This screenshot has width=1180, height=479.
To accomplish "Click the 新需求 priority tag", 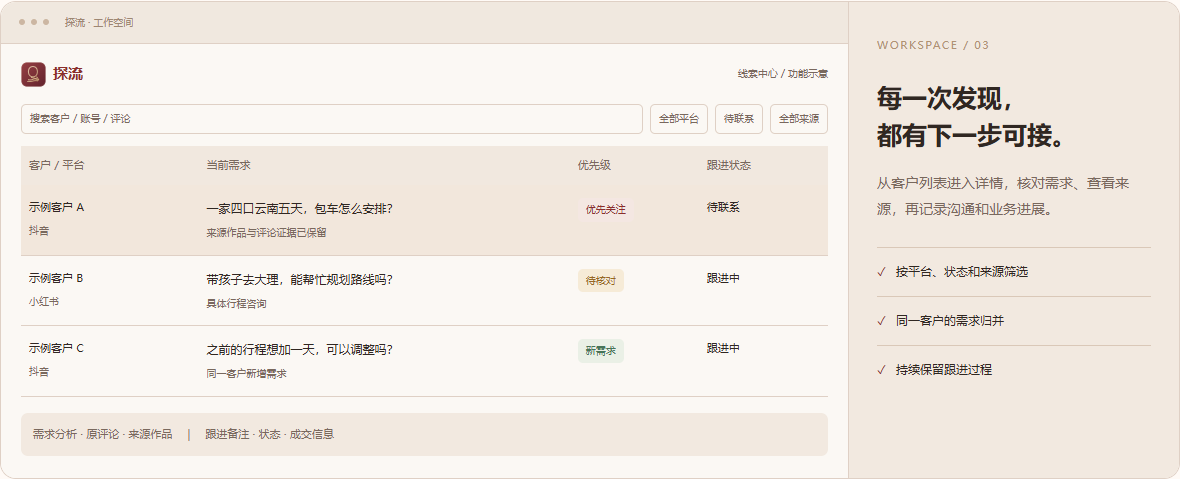I will [x=601, y=350].
